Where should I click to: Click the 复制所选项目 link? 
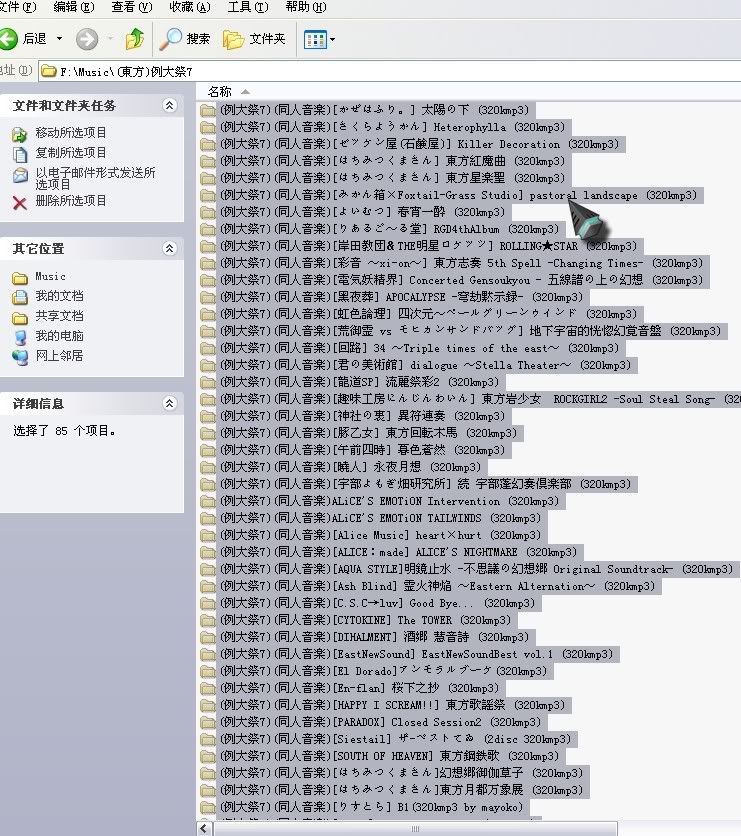click(x=70, y=153)
